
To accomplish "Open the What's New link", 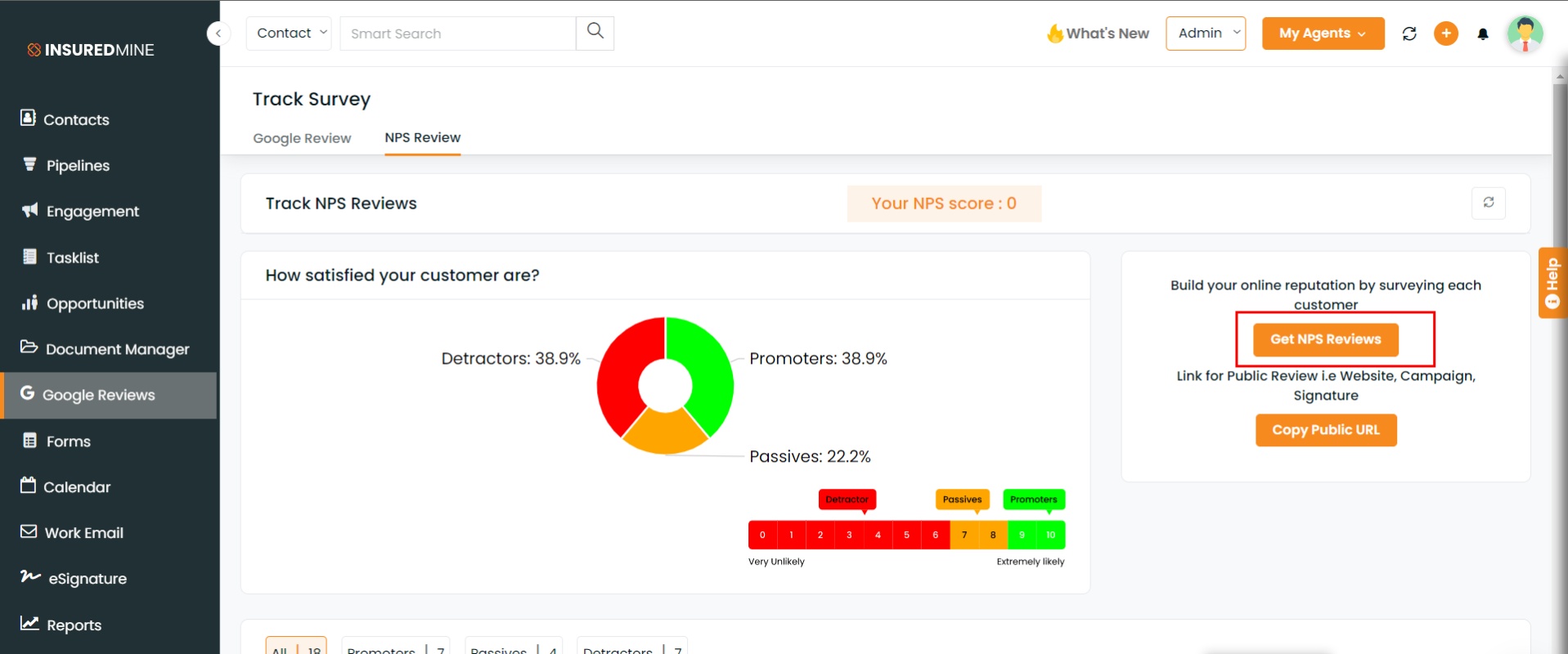I will tap(1098, 34).
